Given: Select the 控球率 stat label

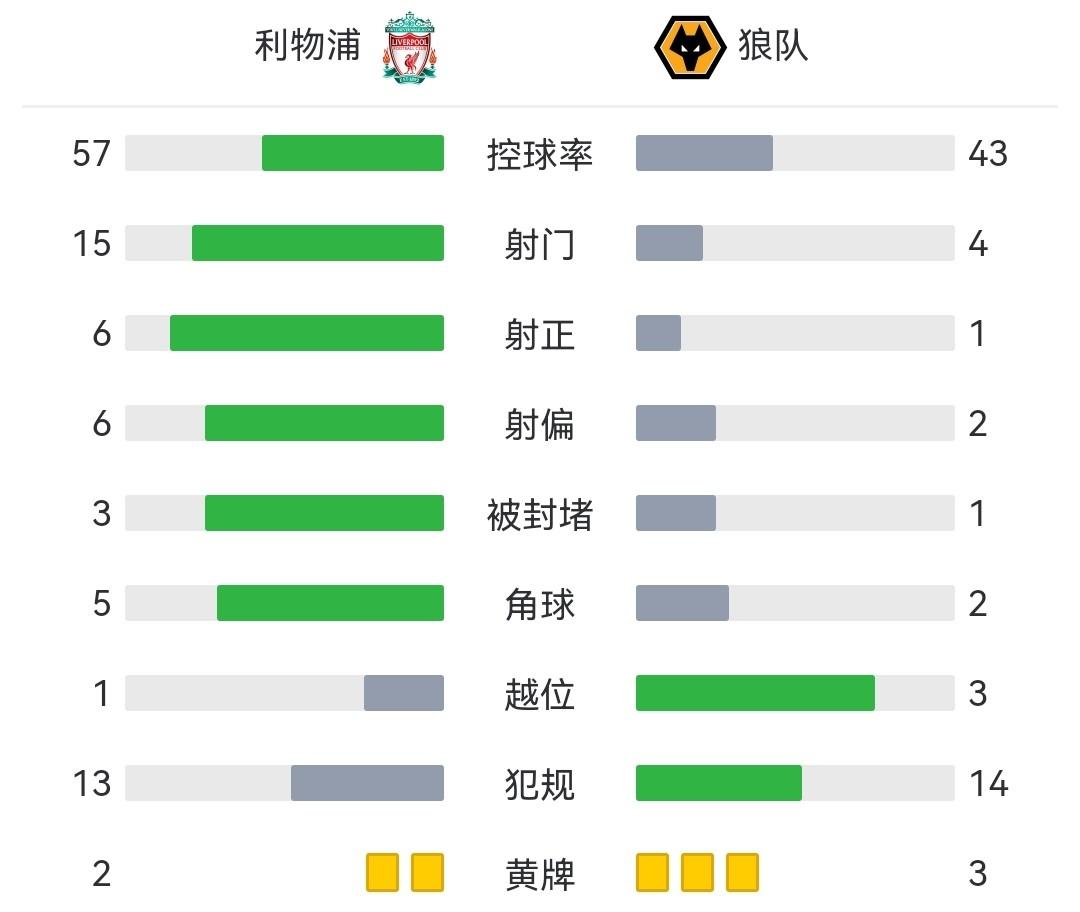Looking at the screenshot, I should click(x=540, y=155).
